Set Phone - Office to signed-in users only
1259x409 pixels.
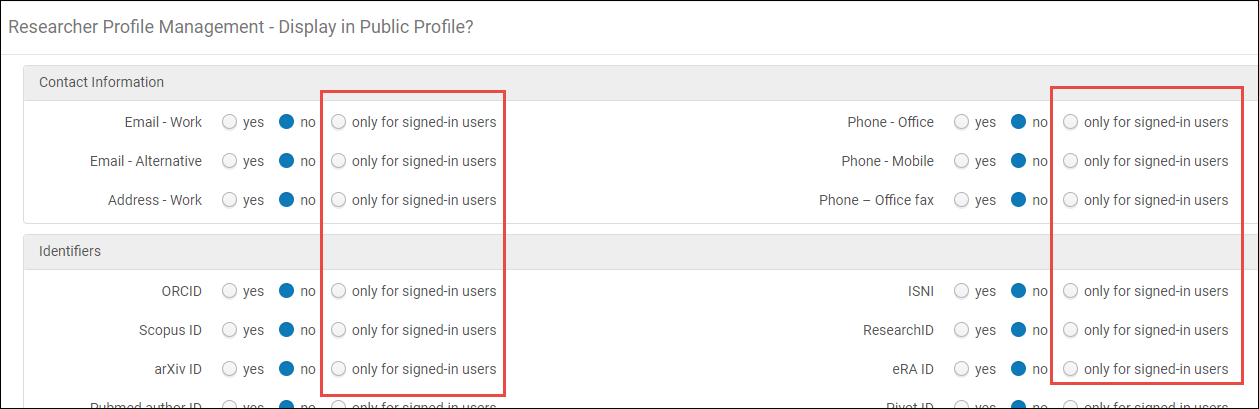[x=1071, y=122]
